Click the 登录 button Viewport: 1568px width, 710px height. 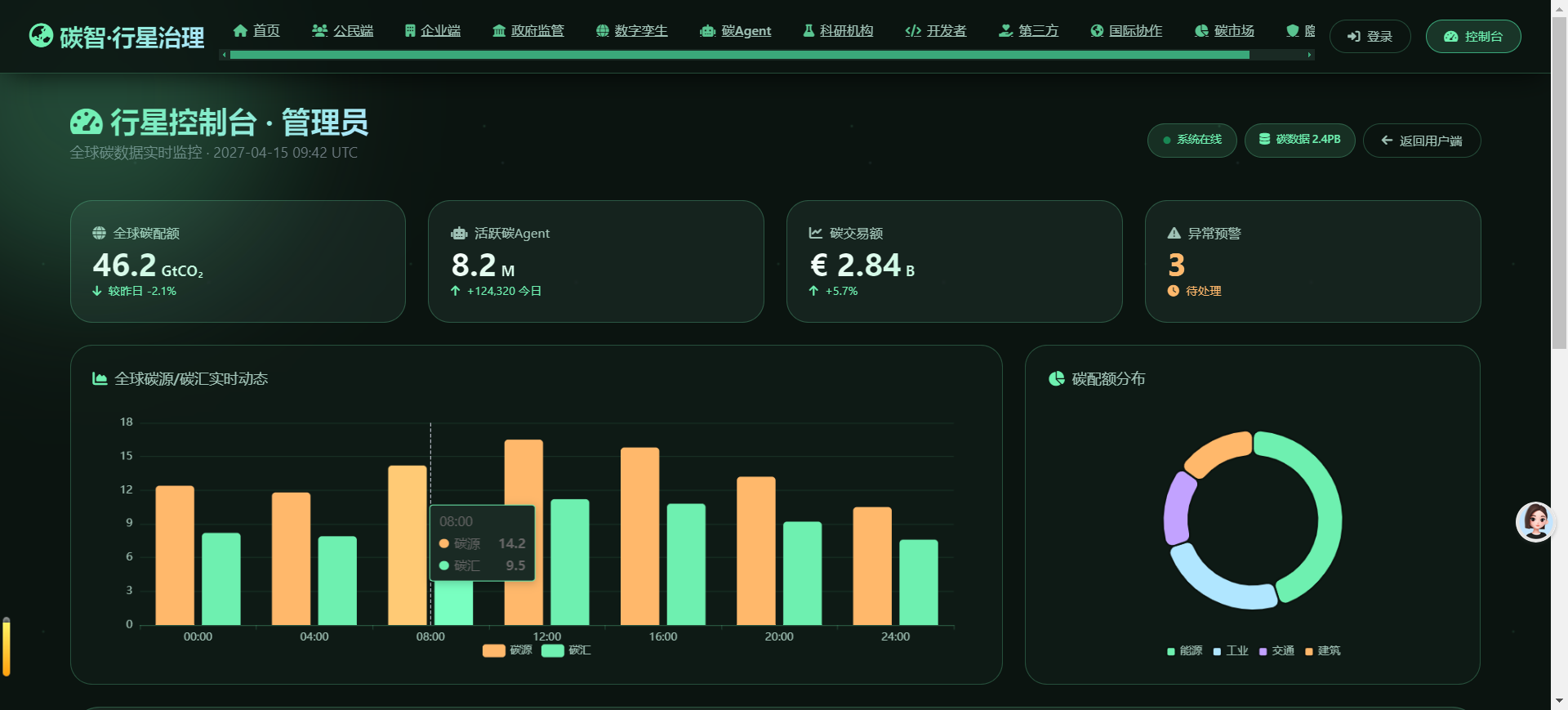point(1370,36)
